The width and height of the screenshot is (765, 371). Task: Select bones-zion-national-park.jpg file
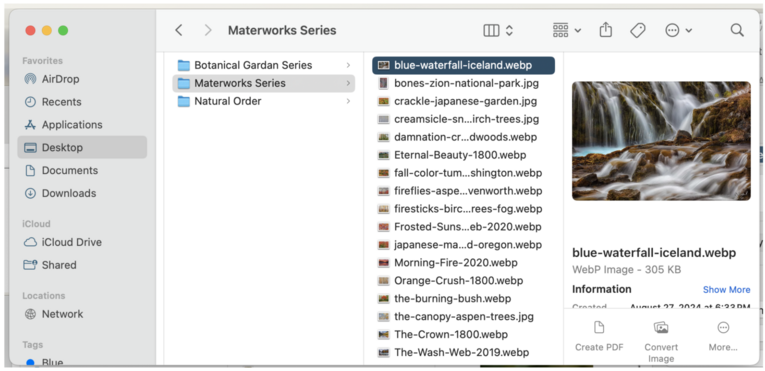(463, 83)
